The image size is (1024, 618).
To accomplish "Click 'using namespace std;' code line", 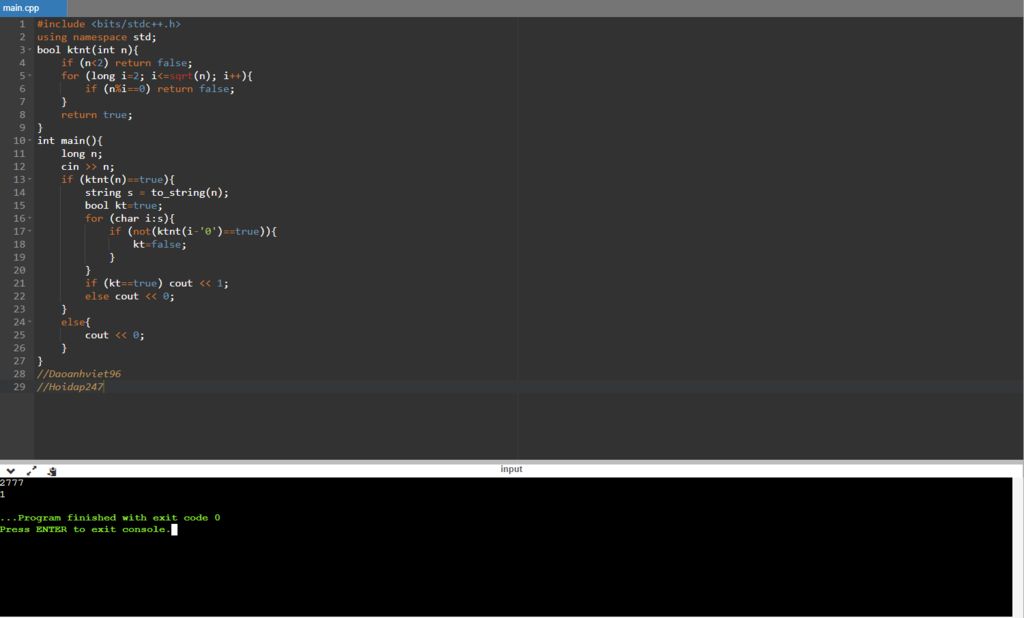I will tap(97, 37).
